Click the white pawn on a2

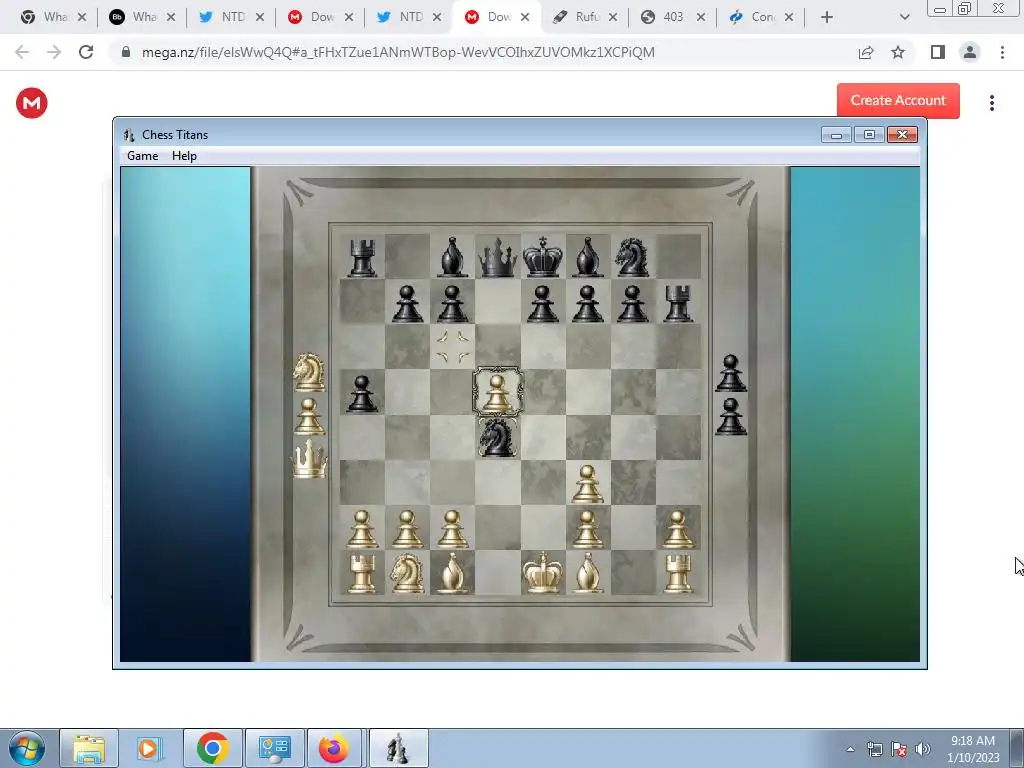click(362, 529)
